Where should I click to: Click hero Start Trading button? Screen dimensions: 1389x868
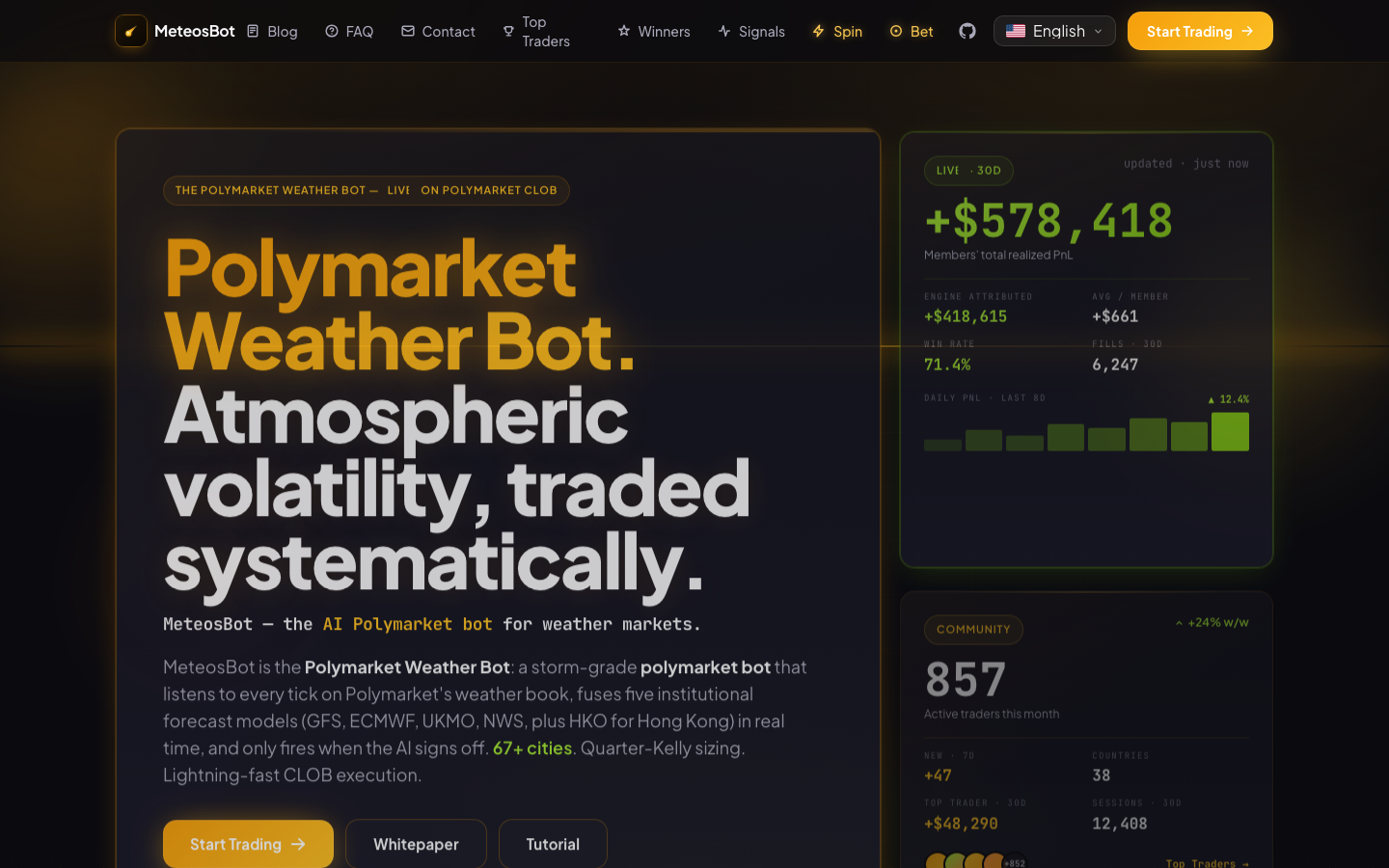point(248,844)
